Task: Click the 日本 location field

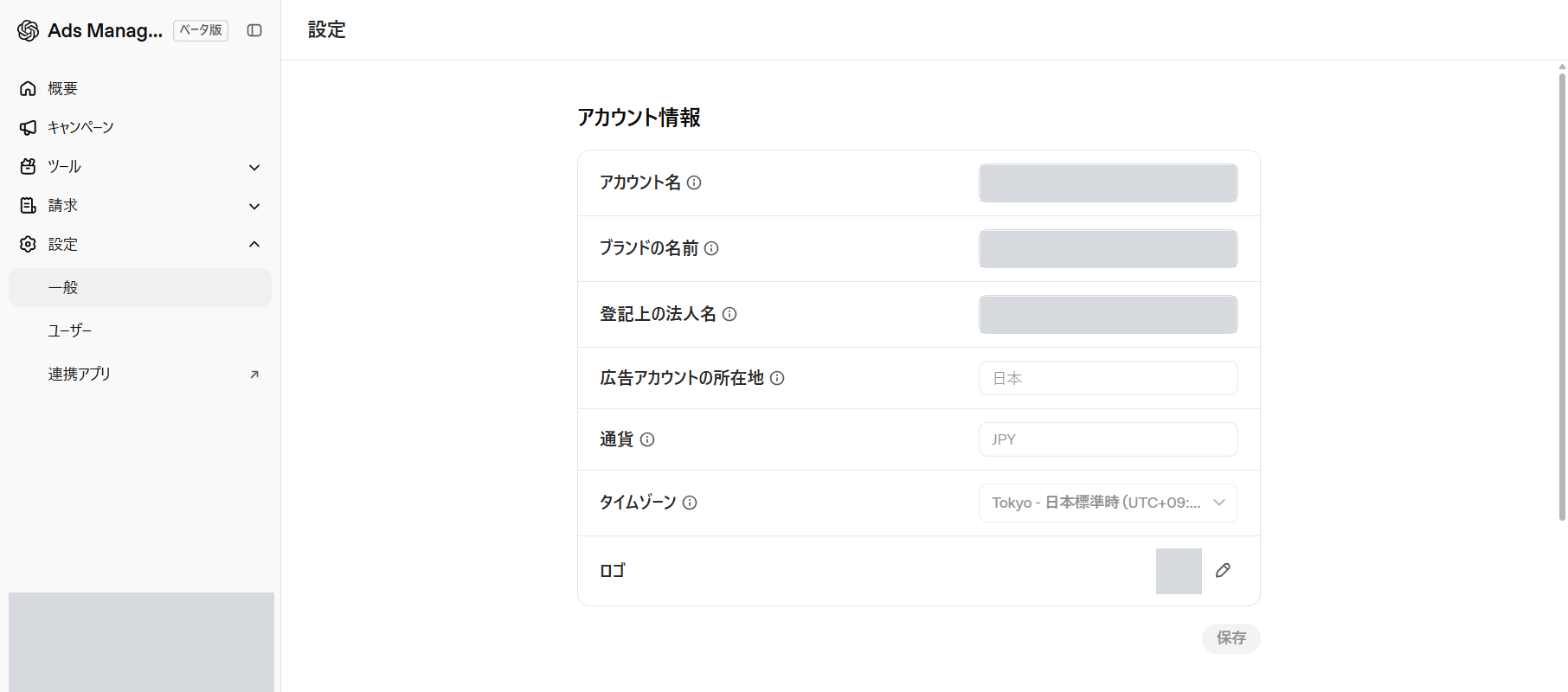Action: [x=1109, y=378]
